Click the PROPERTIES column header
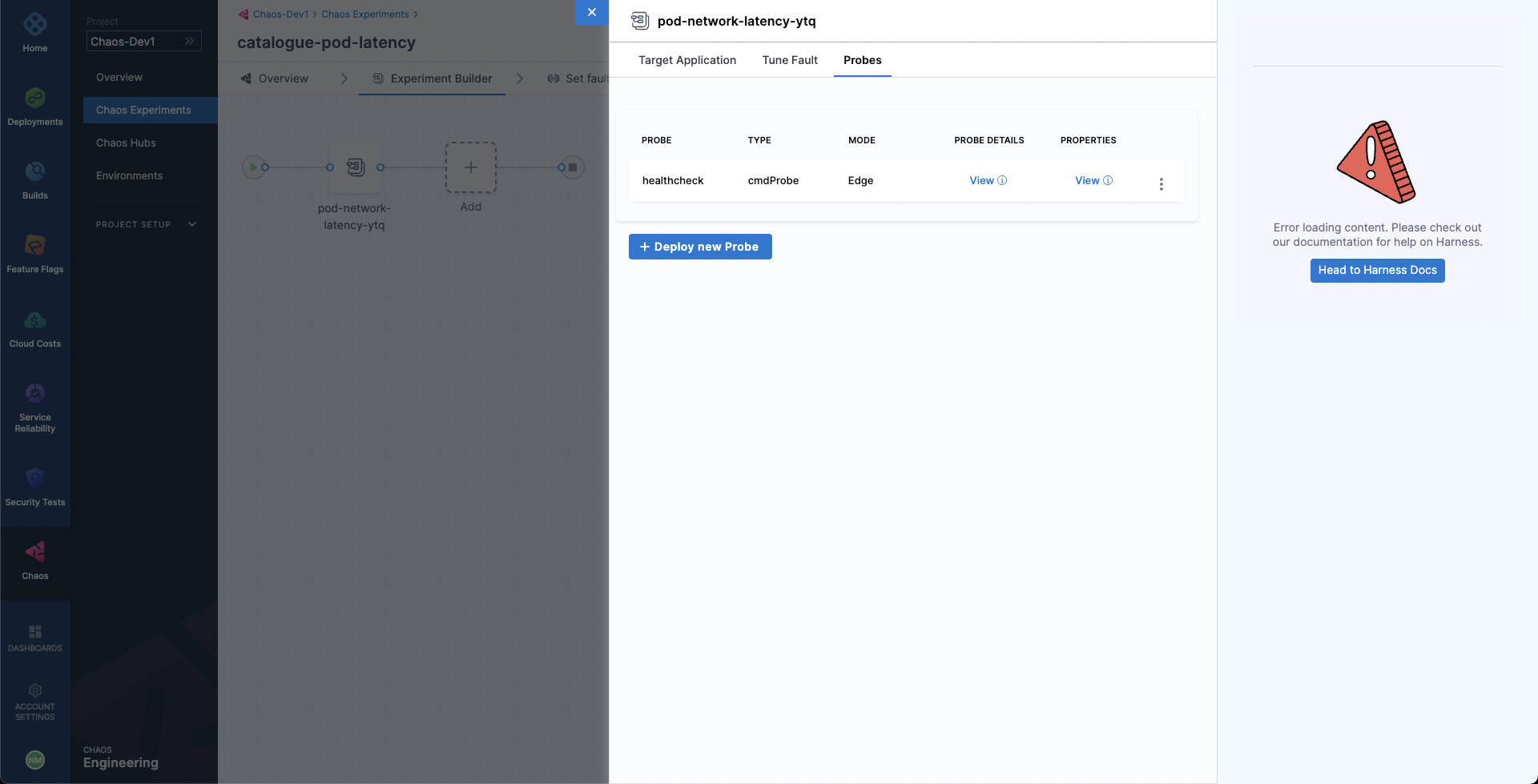This screenshot has width=1538, height=784. point(1088,140)
